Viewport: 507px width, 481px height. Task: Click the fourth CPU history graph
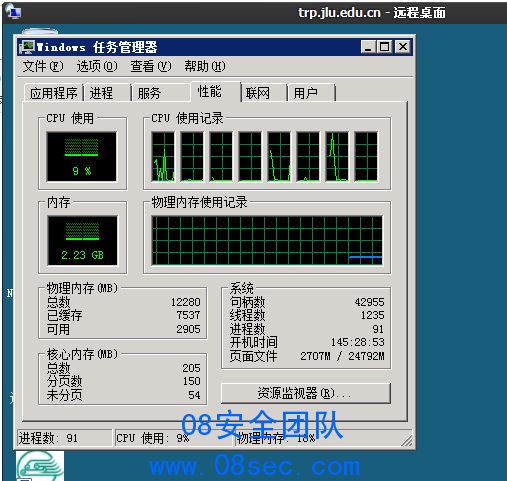tap(250, 156)
